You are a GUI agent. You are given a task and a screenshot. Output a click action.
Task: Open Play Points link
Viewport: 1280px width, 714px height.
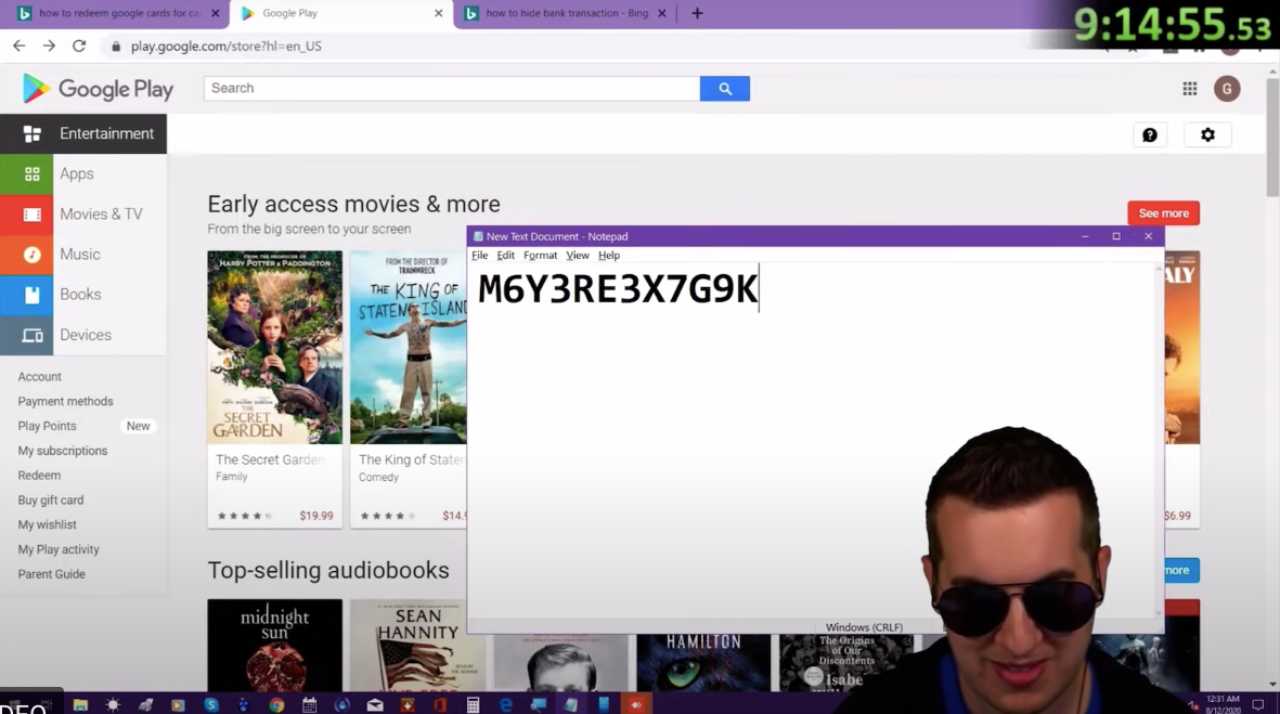47,426
